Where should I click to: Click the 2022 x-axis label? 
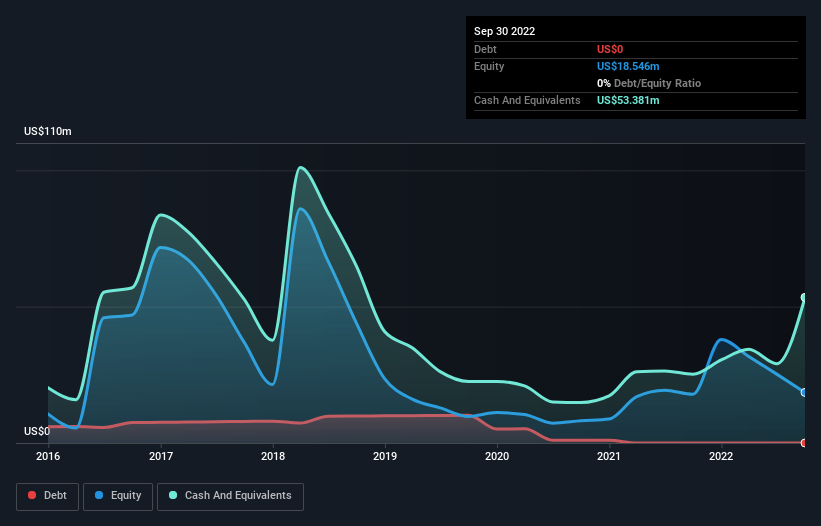[x=721, y=456]
